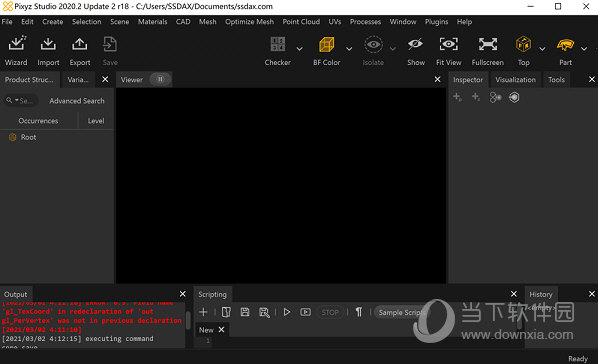
Task: Click the Top view cube icon
Action: click(523, 44)
